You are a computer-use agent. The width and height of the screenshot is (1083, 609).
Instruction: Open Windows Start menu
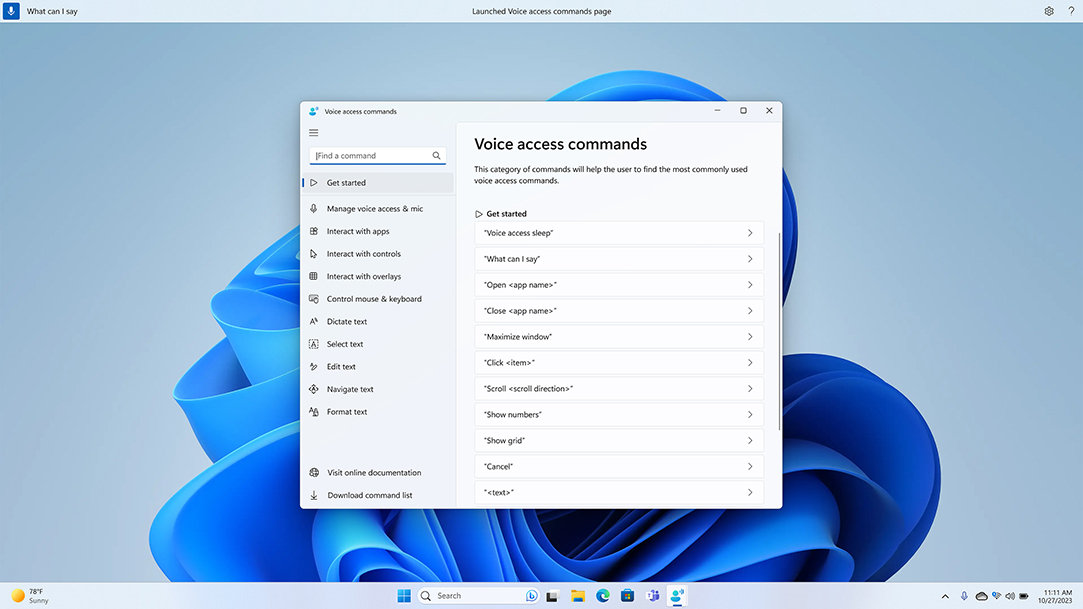tap(404, 596)
